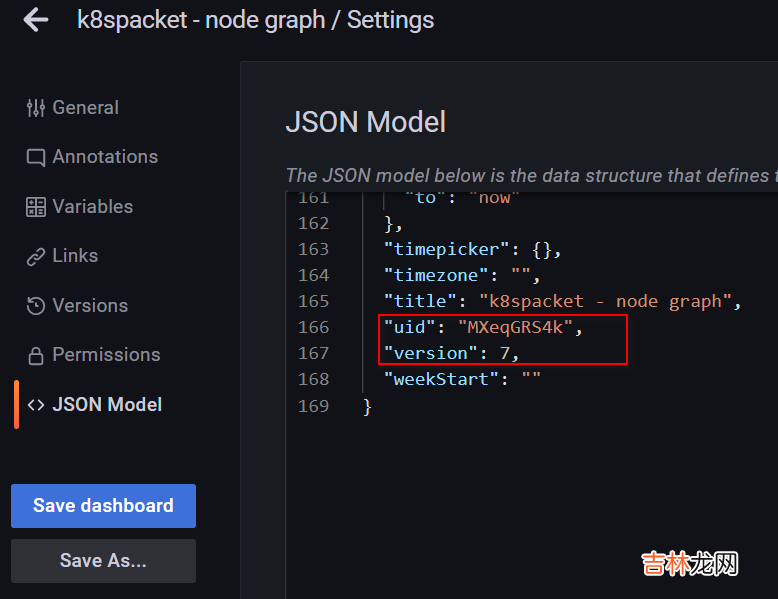Open the Links settings section

point(75,256)
